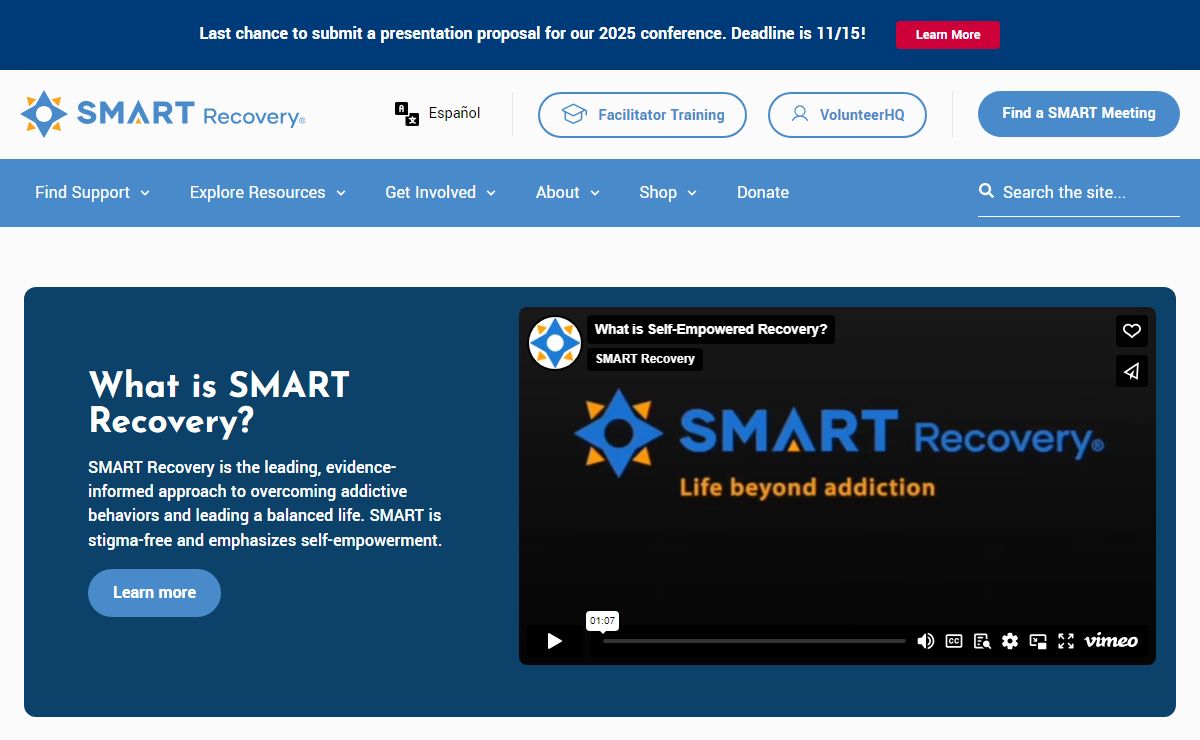The image size is (1200, 740).
Task: Open the Donate page
Action: (763, 192)
